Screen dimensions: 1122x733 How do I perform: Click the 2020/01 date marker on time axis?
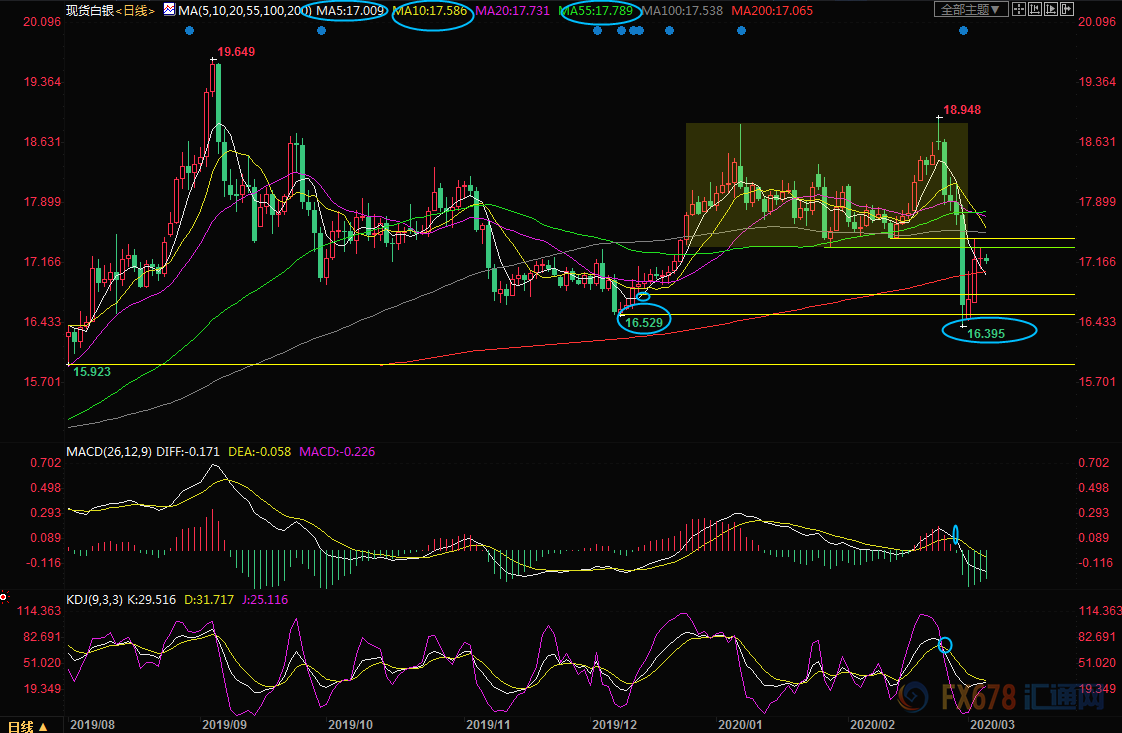tap(741, 723)
